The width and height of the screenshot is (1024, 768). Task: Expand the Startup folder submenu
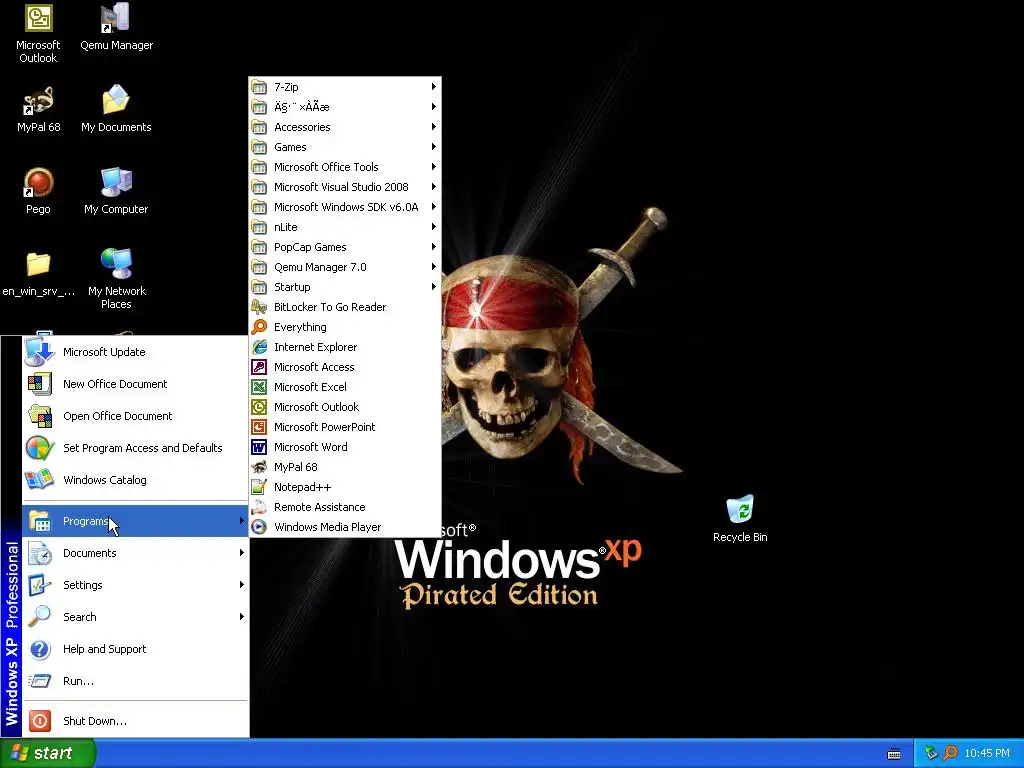coord(345,287)
